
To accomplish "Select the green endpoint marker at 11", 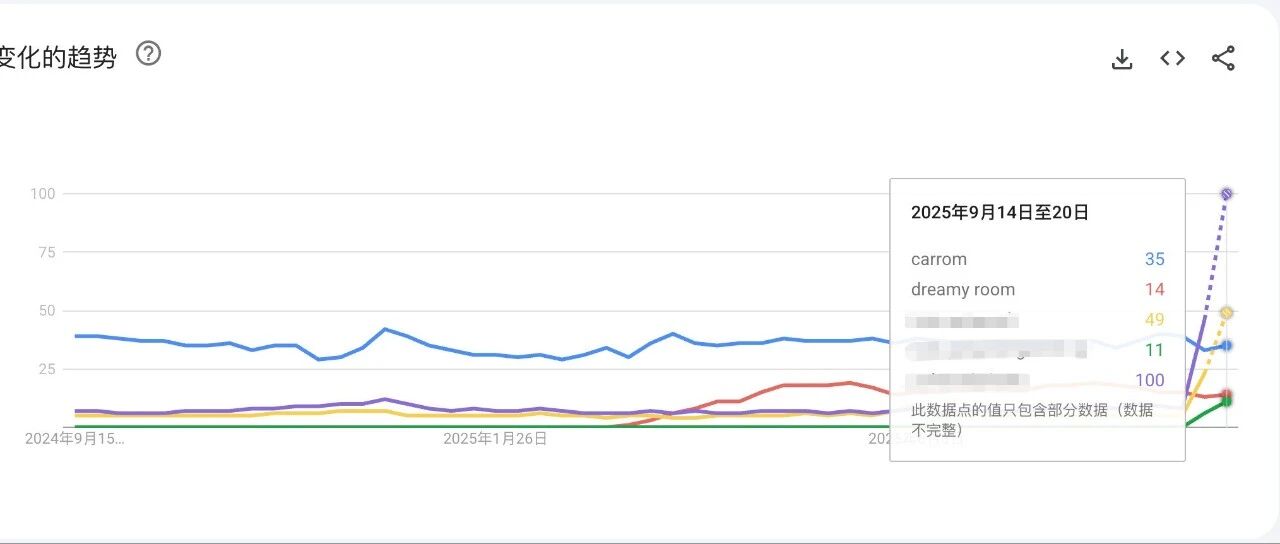I will [x=1226, y=402].
